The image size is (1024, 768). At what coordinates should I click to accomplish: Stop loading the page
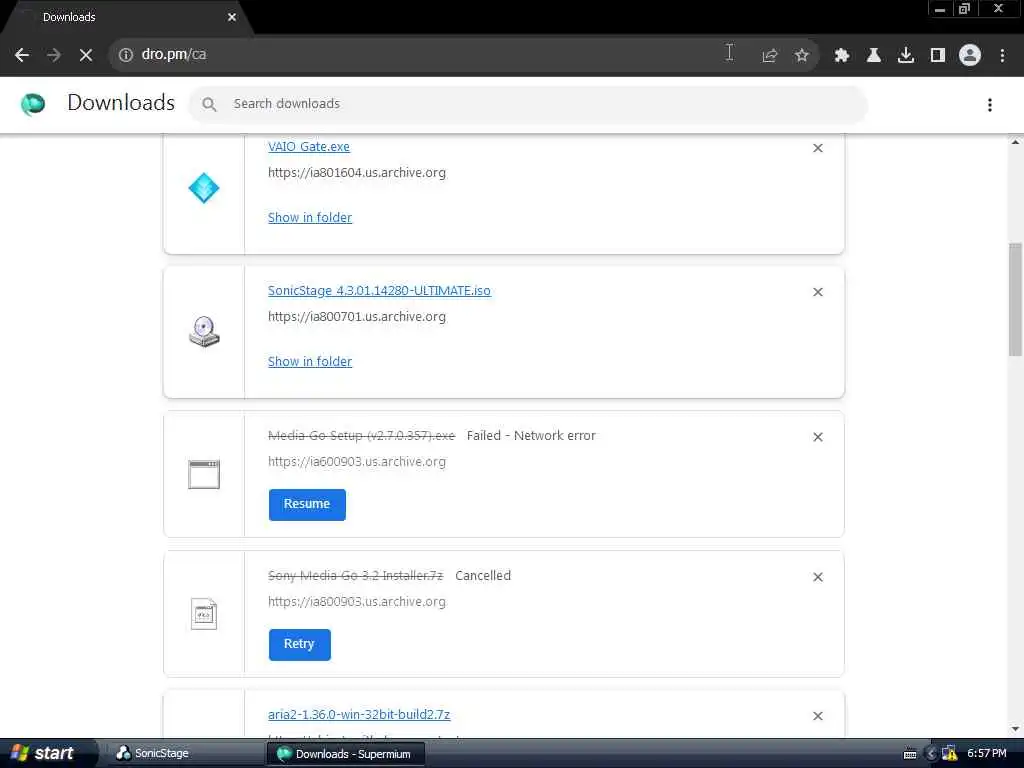[x=86, y=55]
